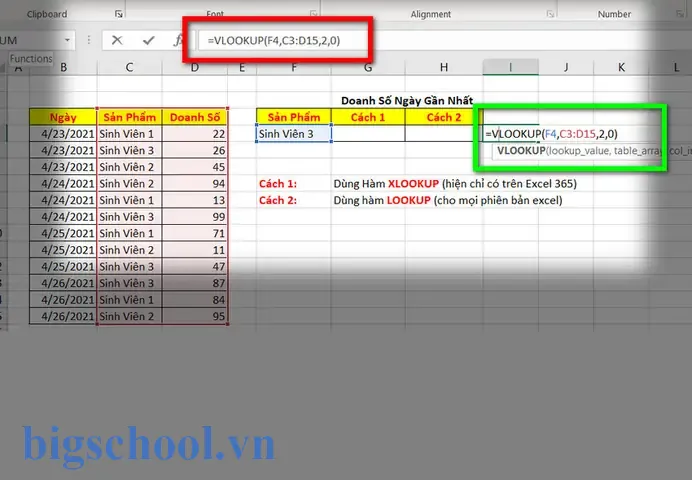Select column B header
Viewport: 692px width, 480px height.
[x=64, y=68]
